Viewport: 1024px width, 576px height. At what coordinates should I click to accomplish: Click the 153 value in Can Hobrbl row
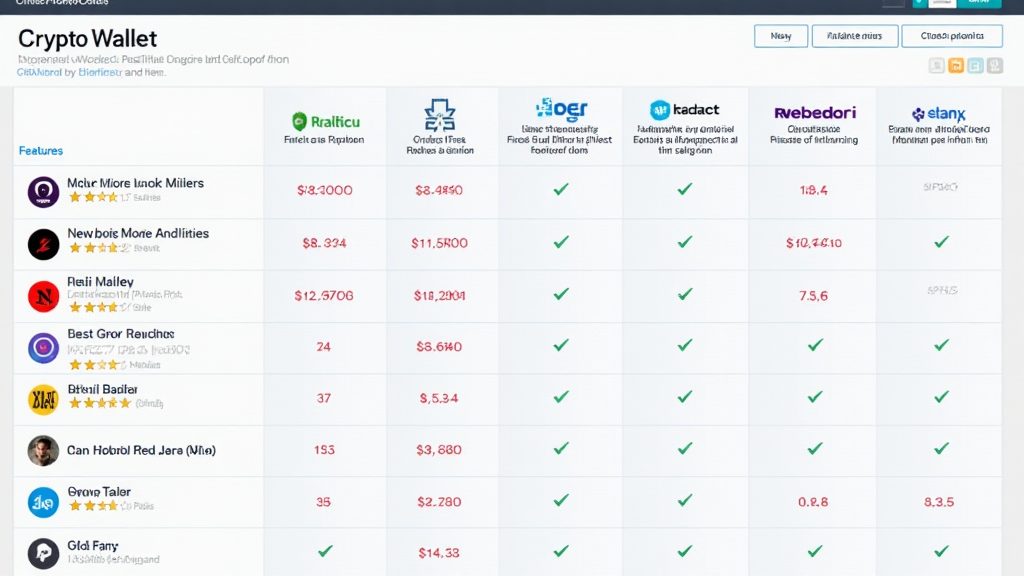tap(324, 450)
